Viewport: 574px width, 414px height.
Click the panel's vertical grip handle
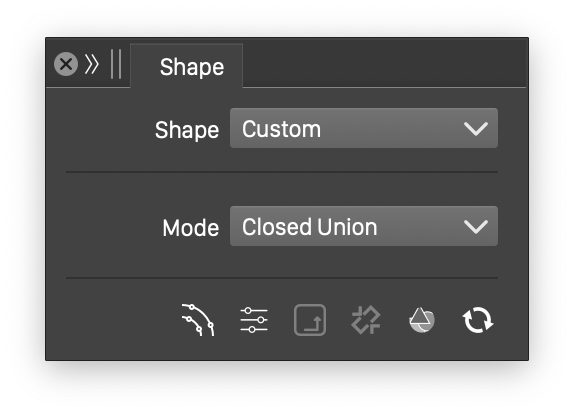[116, 64]
